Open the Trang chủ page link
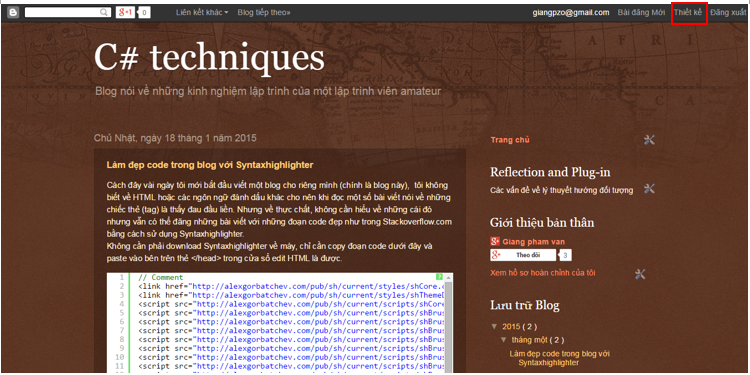The height and width of the screenshot is (375, 750). (x=510, y=140)
